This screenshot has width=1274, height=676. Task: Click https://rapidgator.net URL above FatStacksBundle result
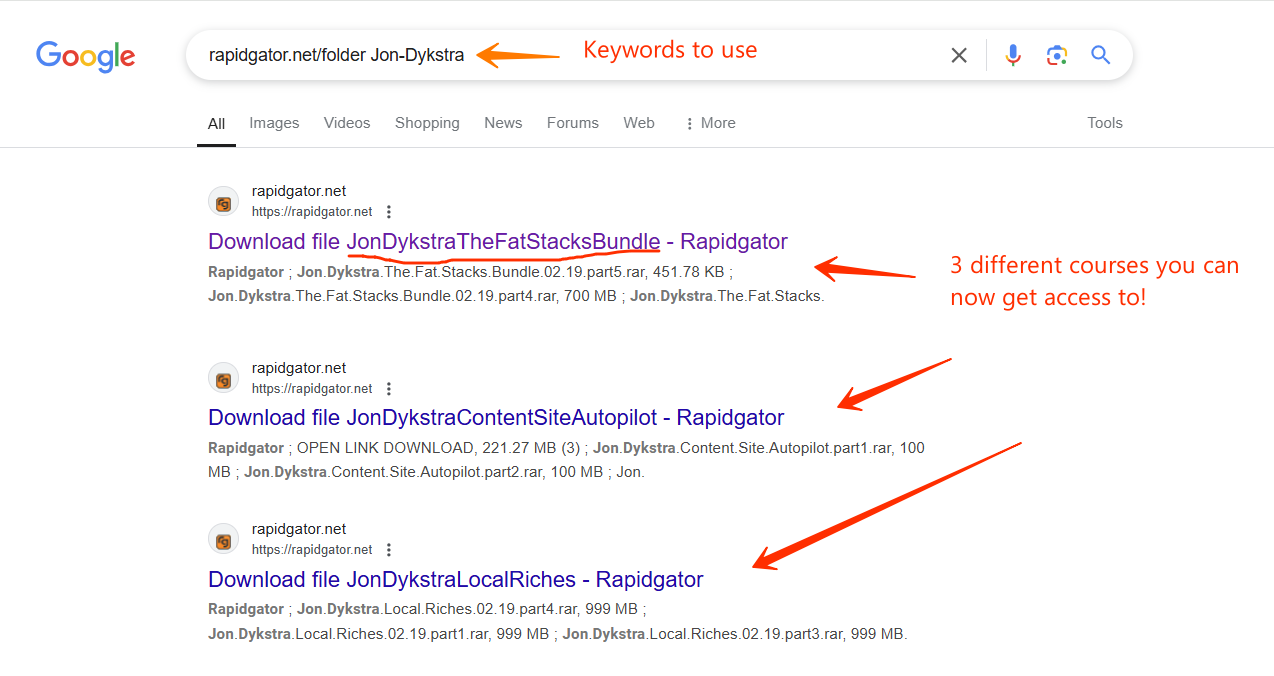tap(312, 212)
